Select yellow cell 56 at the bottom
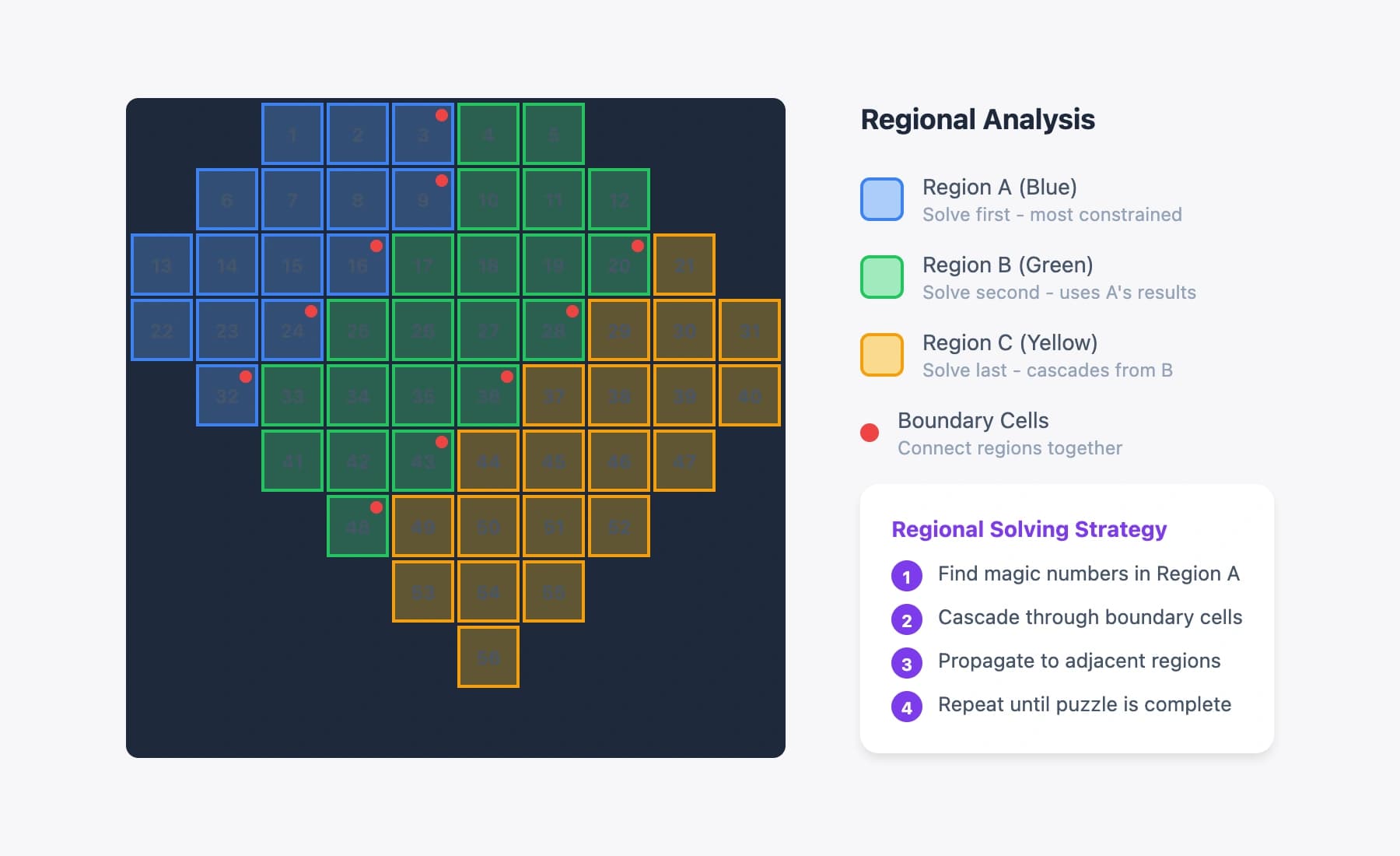This screenshot has height=856, width=1400. [x=488, y=657]
